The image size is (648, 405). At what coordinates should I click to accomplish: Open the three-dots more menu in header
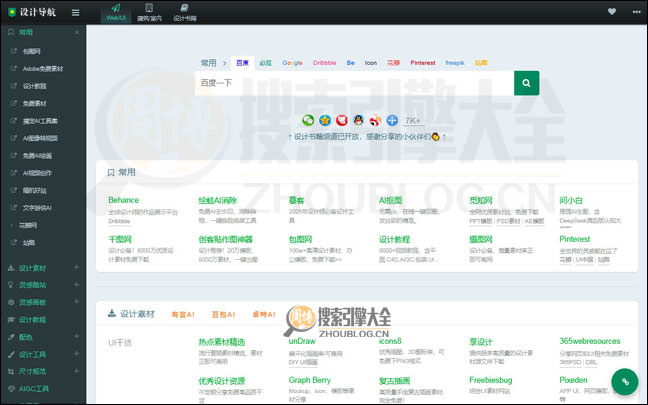[x=636, y=12]
